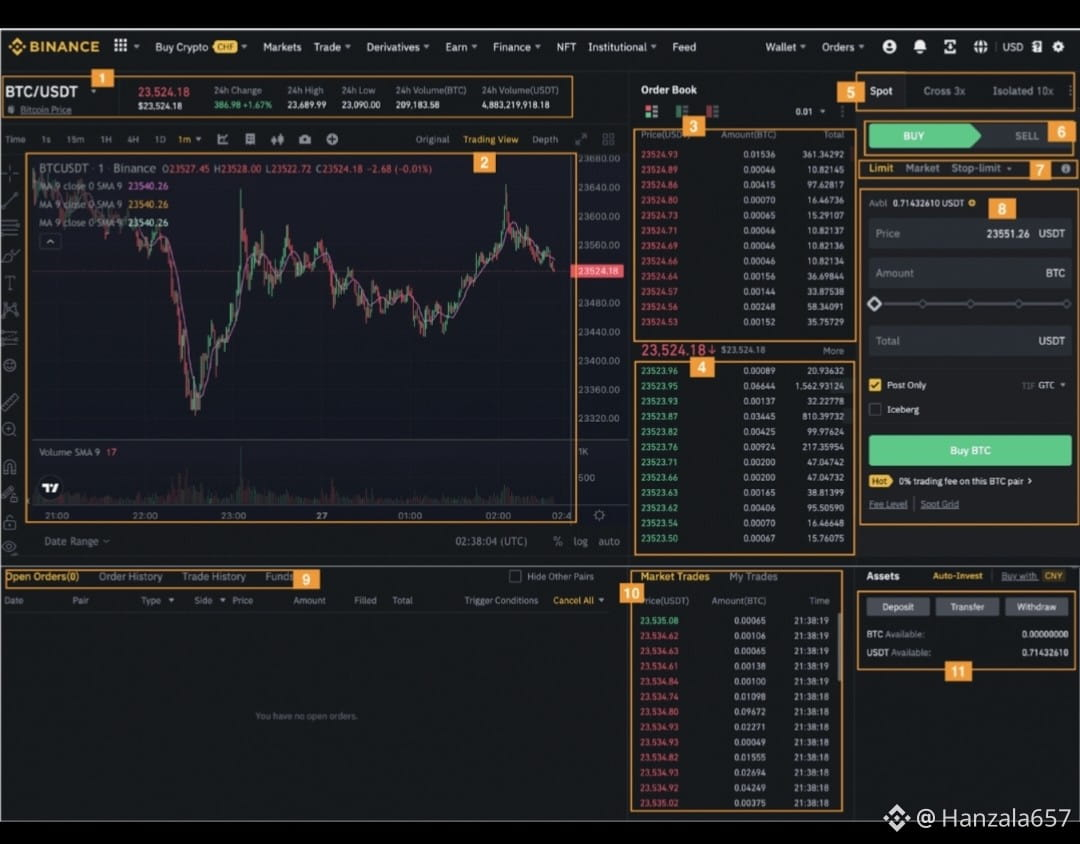Open the user profile icon

pyautogui.click(x=889, y=47)
